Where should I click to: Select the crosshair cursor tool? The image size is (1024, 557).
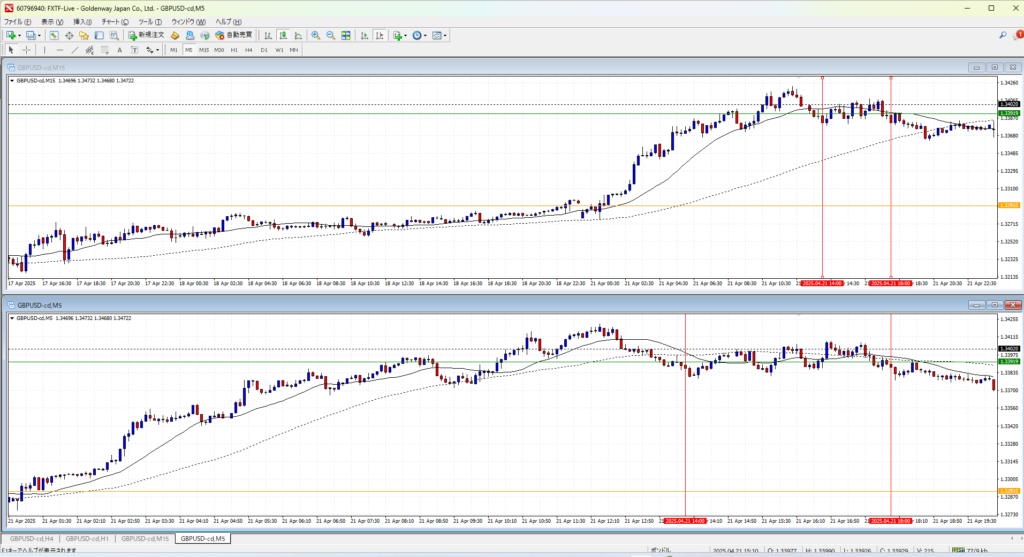(x=26, y=49)
